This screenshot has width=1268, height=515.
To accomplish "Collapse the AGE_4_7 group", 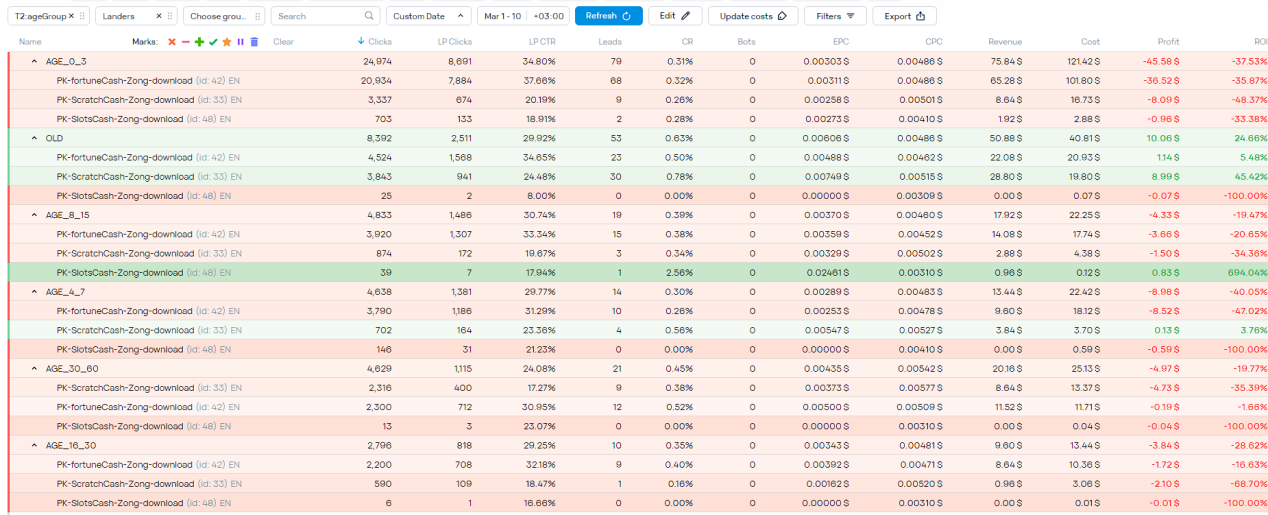I will (34, 292).
